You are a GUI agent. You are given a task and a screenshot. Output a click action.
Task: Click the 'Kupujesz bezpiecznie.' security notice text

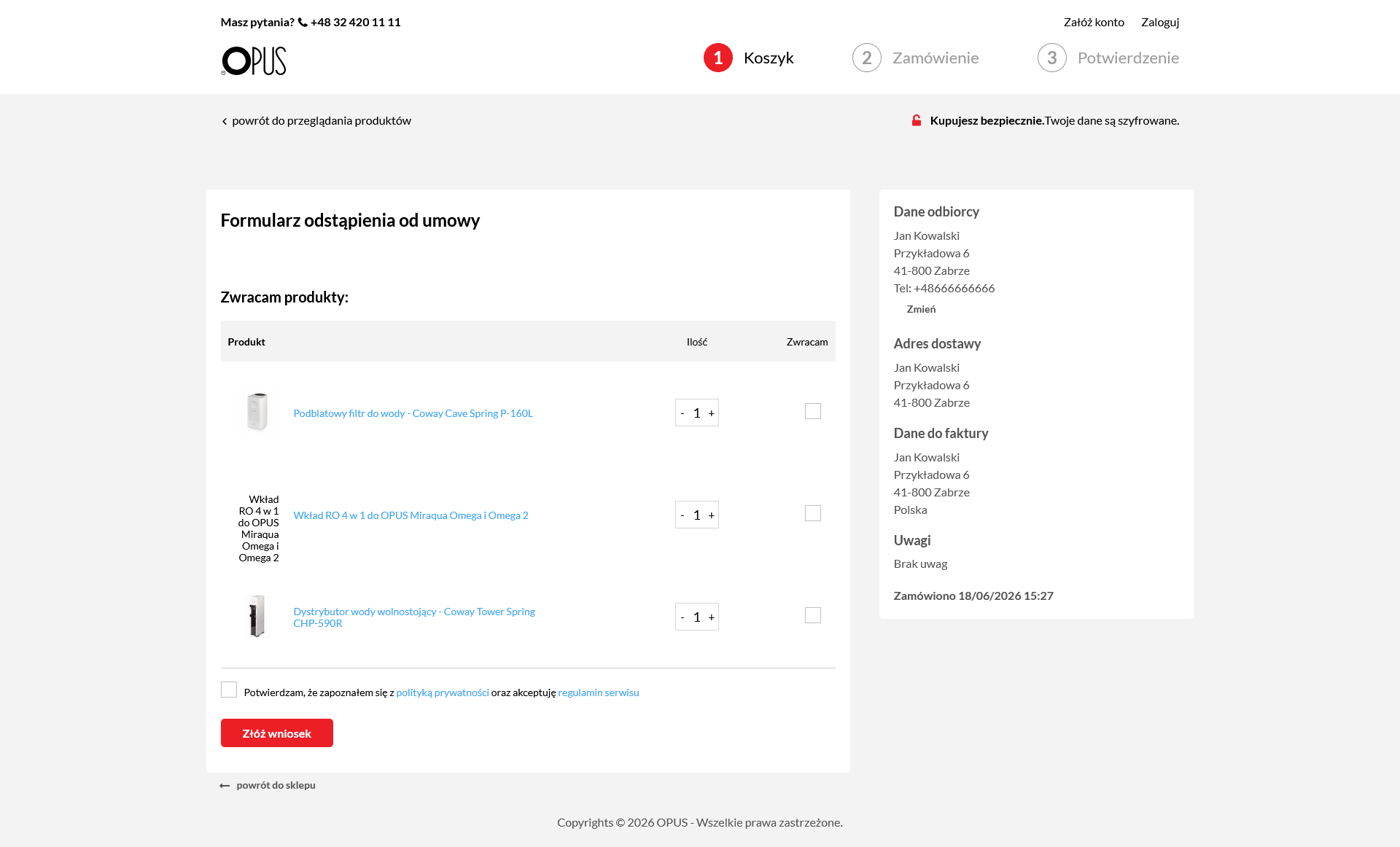987,120
